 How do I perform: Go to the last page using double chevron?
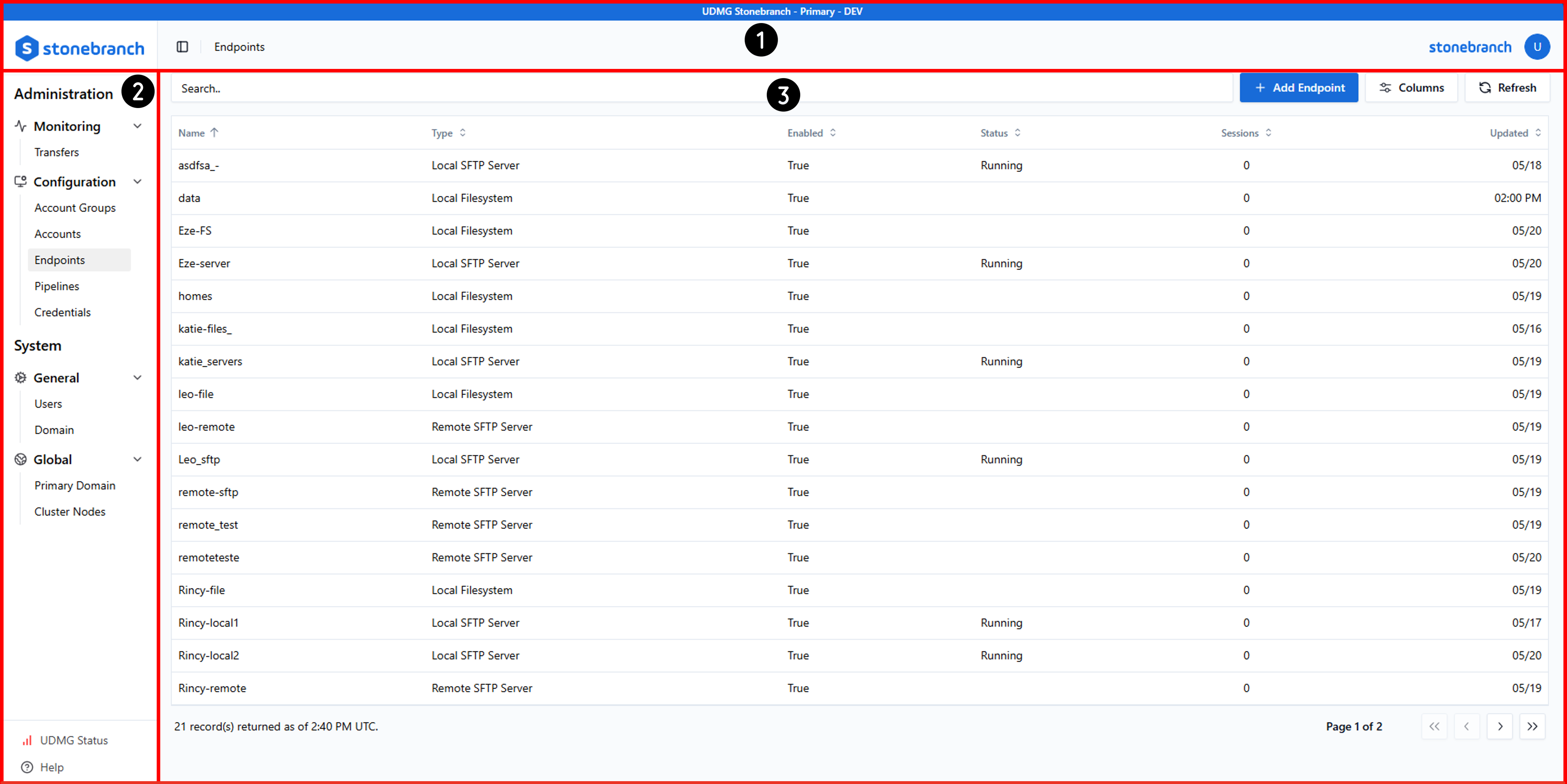(x=1532, y=726)
